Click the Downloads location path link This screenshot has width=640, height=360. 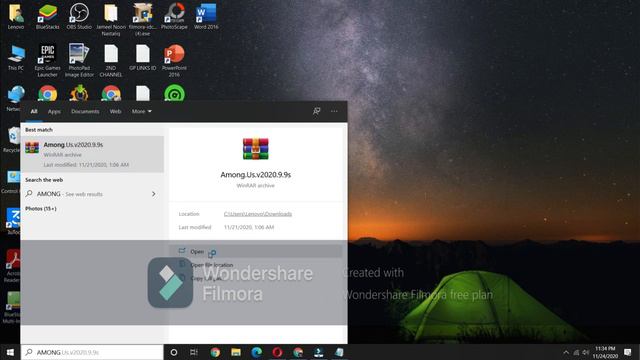[258, 214]
